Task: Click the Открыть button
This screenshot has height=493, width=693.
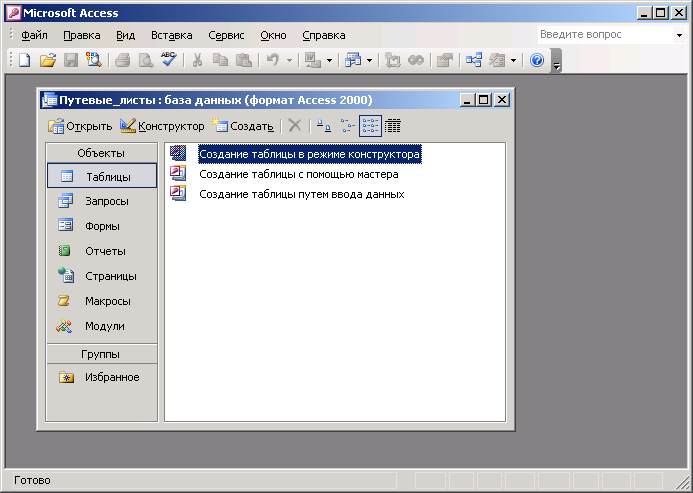Action: pyautogui.click(x=80, y=126)
